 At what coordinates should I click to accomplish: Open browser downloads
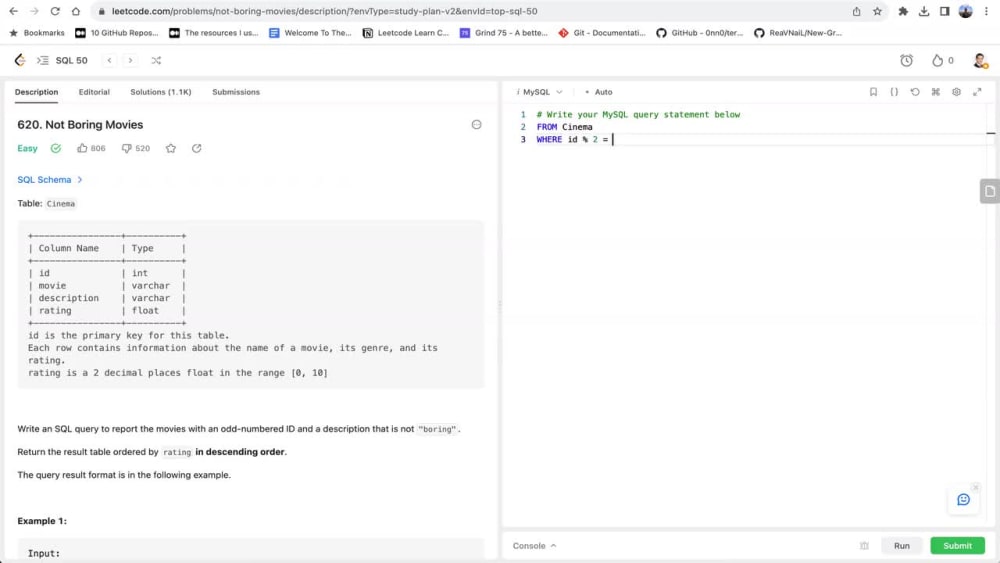coord(923,11)
